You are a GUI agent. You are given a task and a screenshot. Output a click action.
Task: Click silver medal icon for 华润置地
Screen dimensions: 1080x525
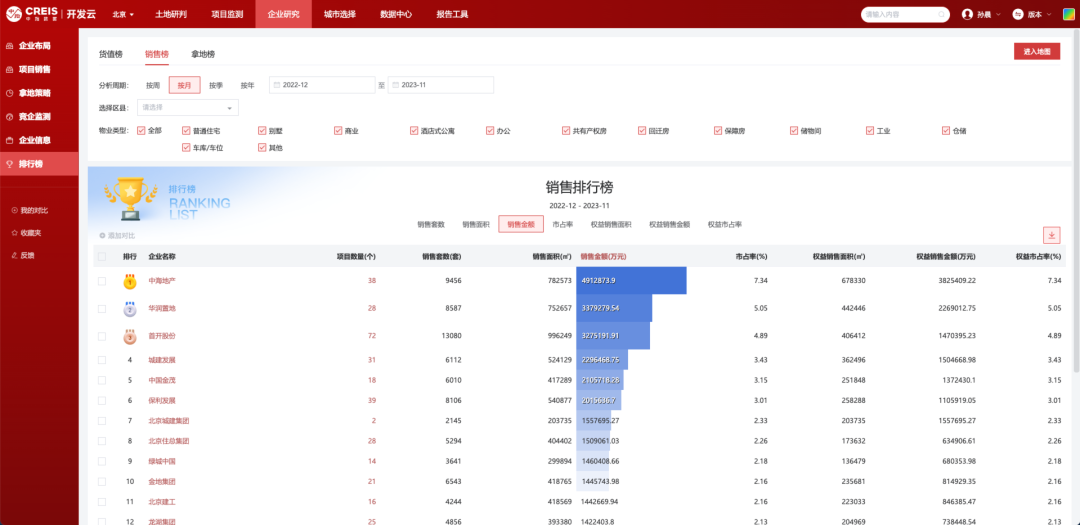tap(129, 309)
